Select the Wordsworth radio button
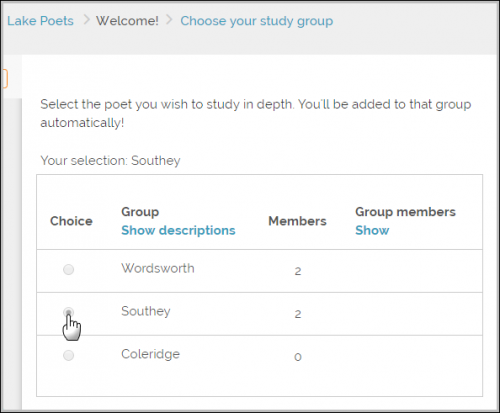500x413 pixels. click(68, 269)
